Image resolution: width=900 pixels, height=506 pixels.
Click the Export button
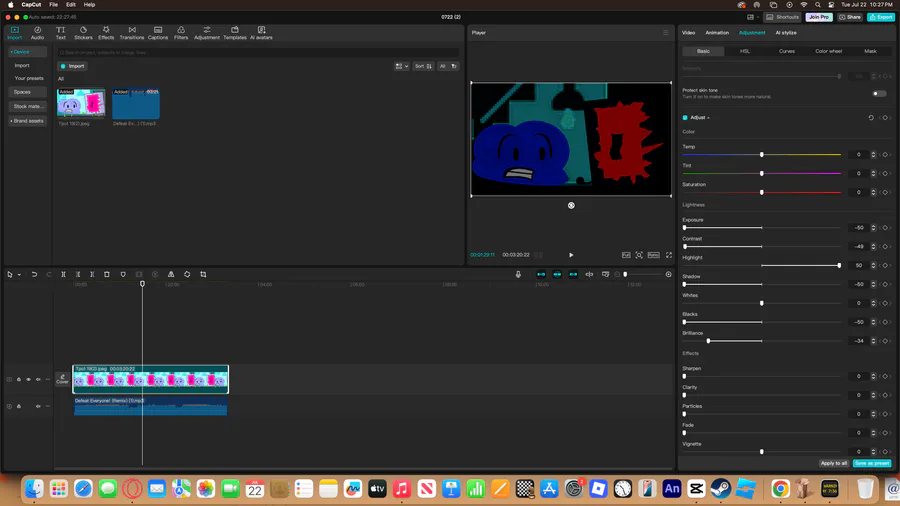click(881, 17)
